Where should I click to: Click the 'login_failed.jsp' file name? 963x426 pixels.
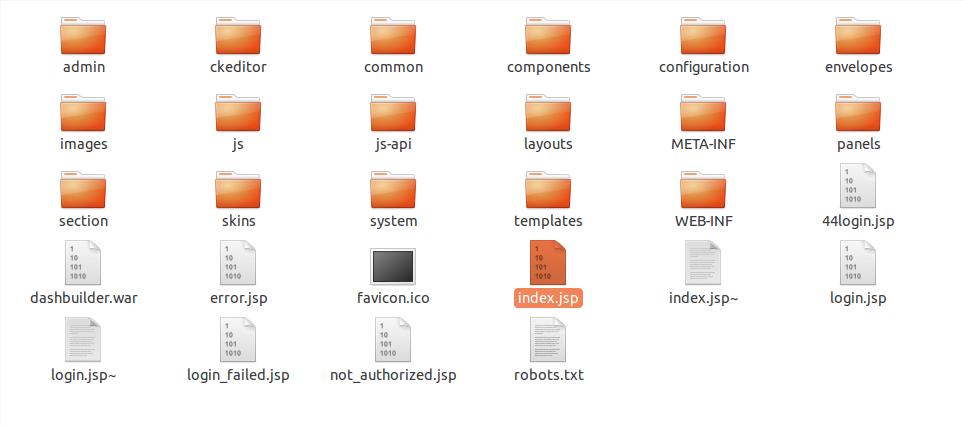pyautogui.click(x=238, y=375)
